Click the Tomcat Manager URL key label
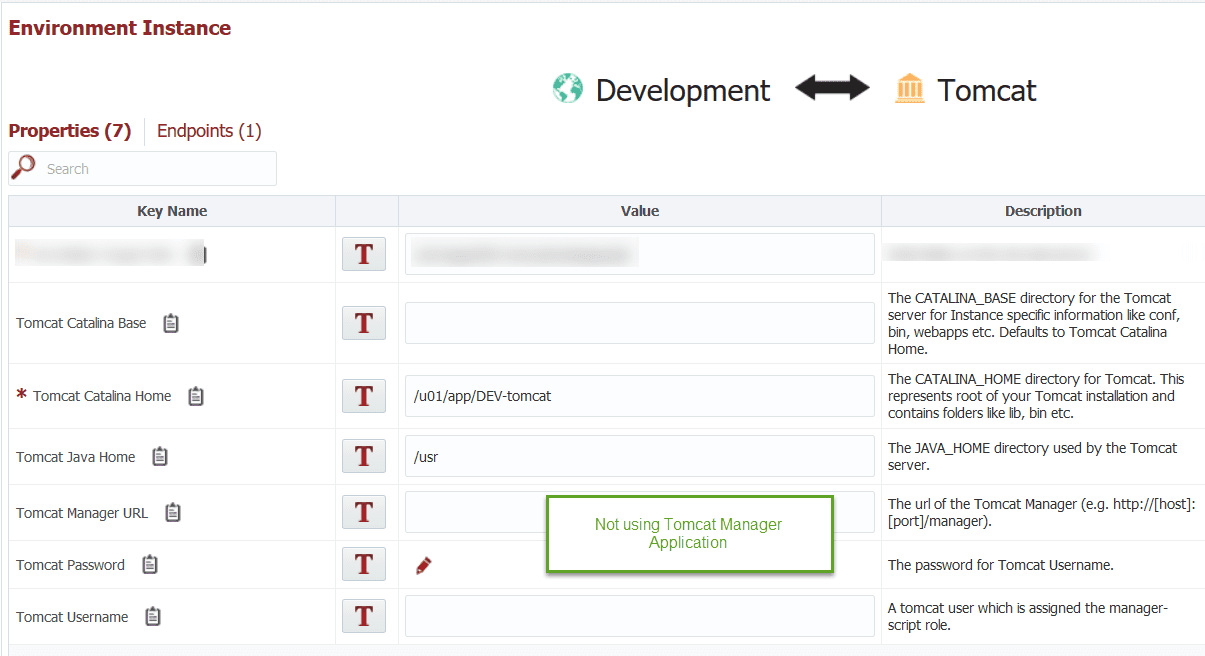This screenshot has width=1205, height=656. pos(82,513)
